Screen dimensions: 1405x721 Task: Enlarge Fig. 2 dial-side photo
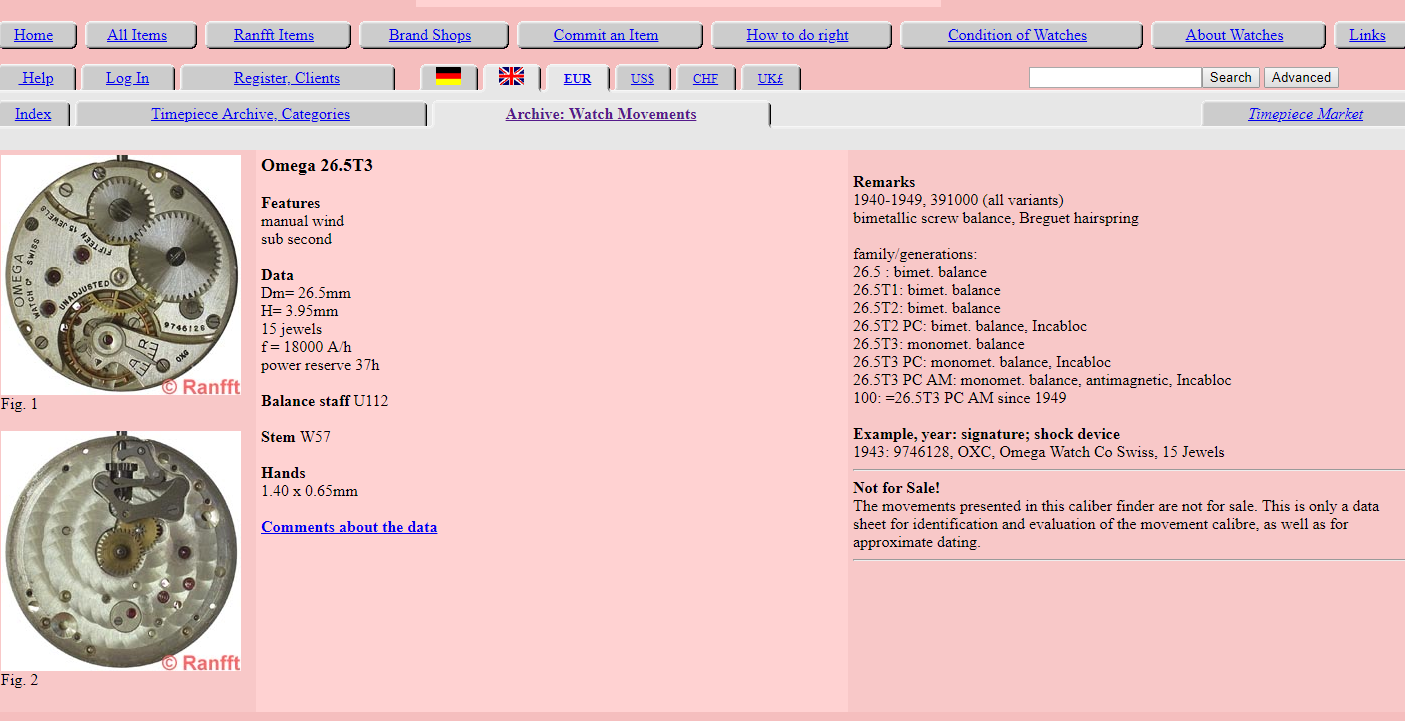pyautogui.click(x=121, y=551)
